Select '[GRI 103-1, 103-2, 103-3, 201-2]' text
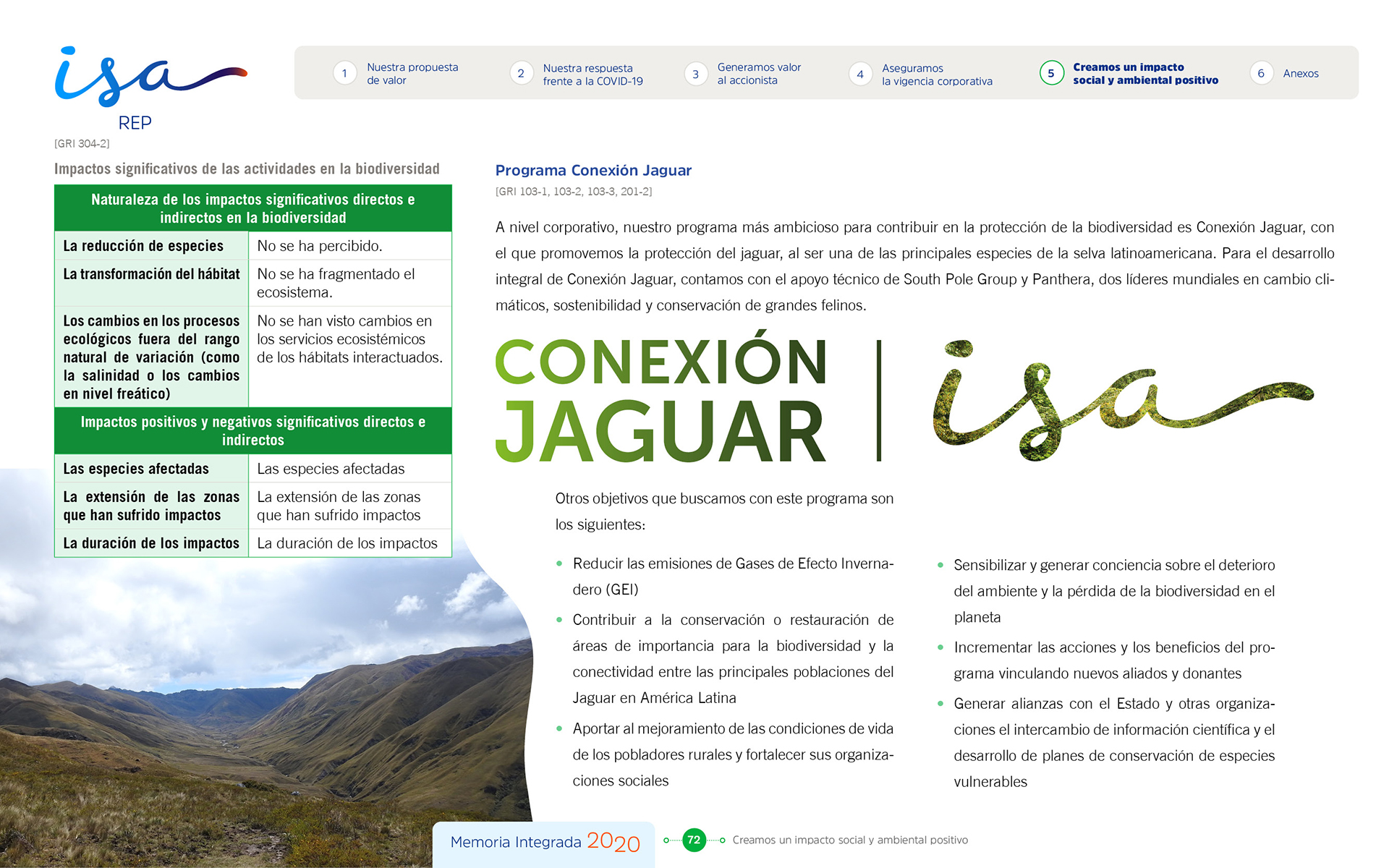This screenshot has width=1389, height=868. click(x=574, y=192)
